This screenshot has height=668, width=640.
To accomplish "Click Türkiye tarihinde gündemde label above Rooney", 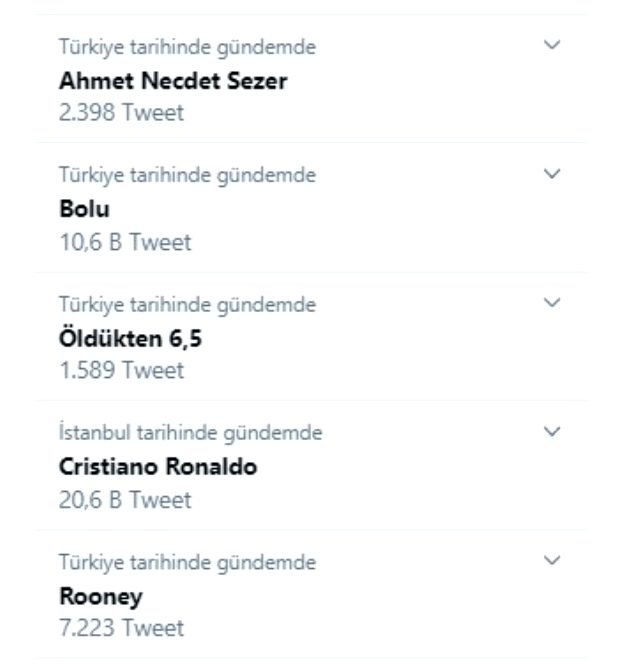I will (187, 562).
